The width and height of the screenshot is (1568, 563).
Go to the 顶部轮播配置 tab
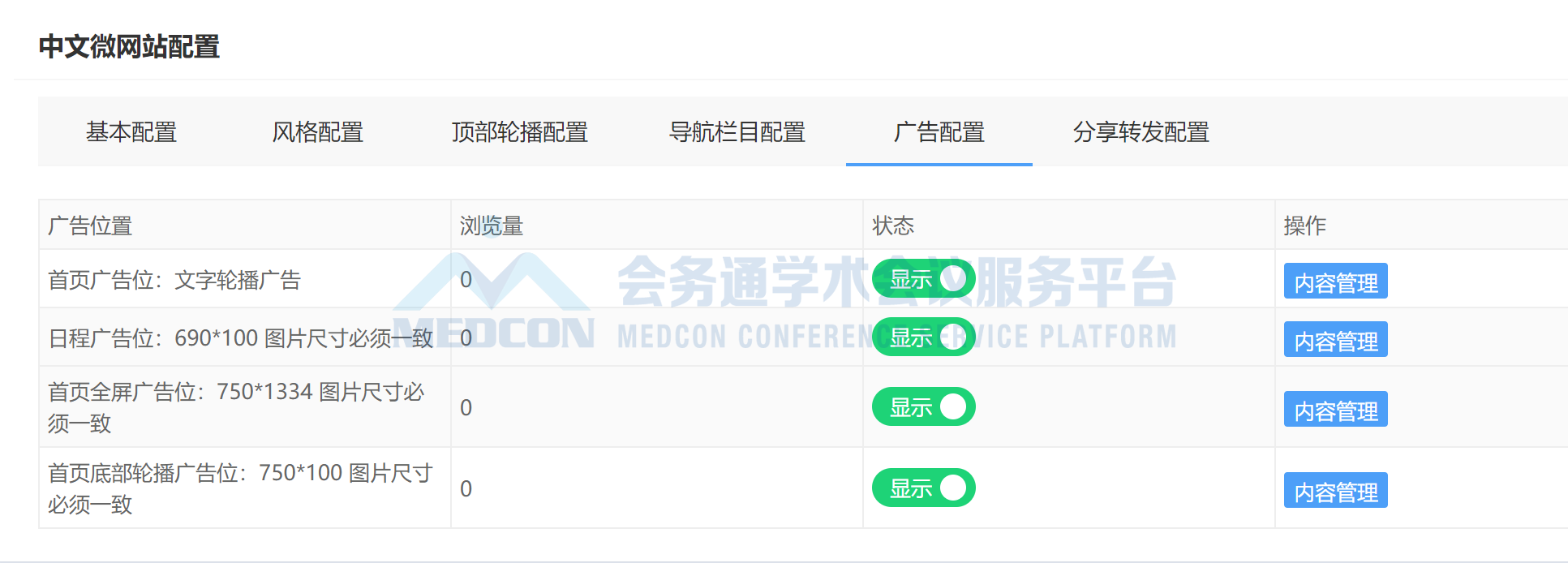(520, 131)
